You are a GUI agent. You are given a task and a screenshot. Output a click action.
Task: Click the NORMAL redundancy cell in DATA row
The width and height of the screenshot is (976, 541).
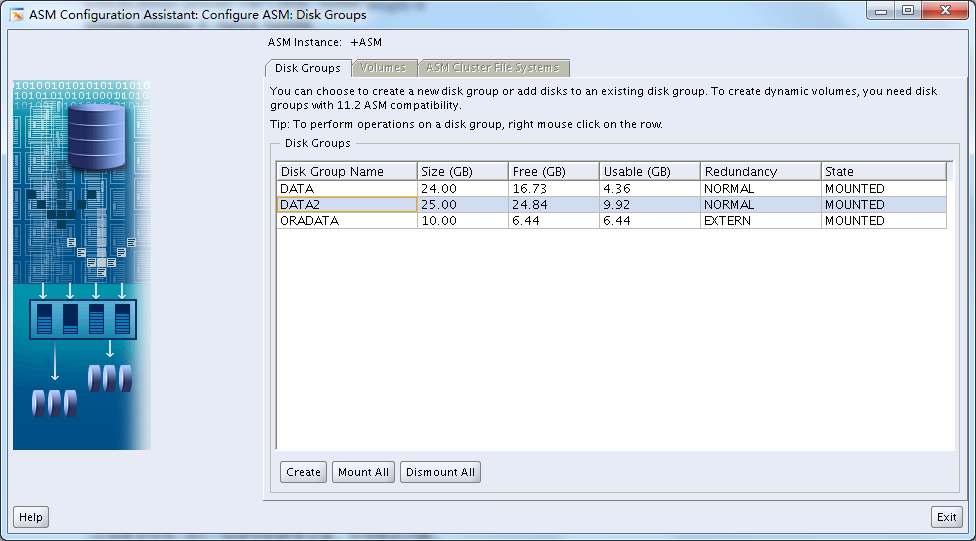point(761,189)
